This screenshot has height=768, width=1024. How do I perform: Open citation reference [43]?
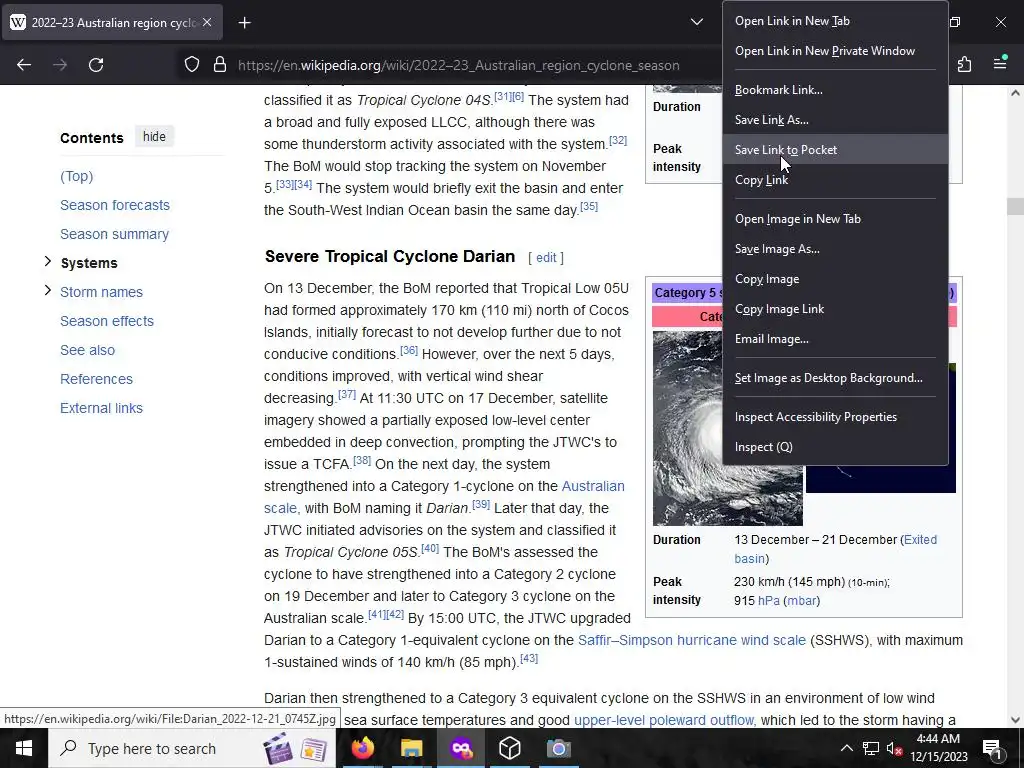529,658
